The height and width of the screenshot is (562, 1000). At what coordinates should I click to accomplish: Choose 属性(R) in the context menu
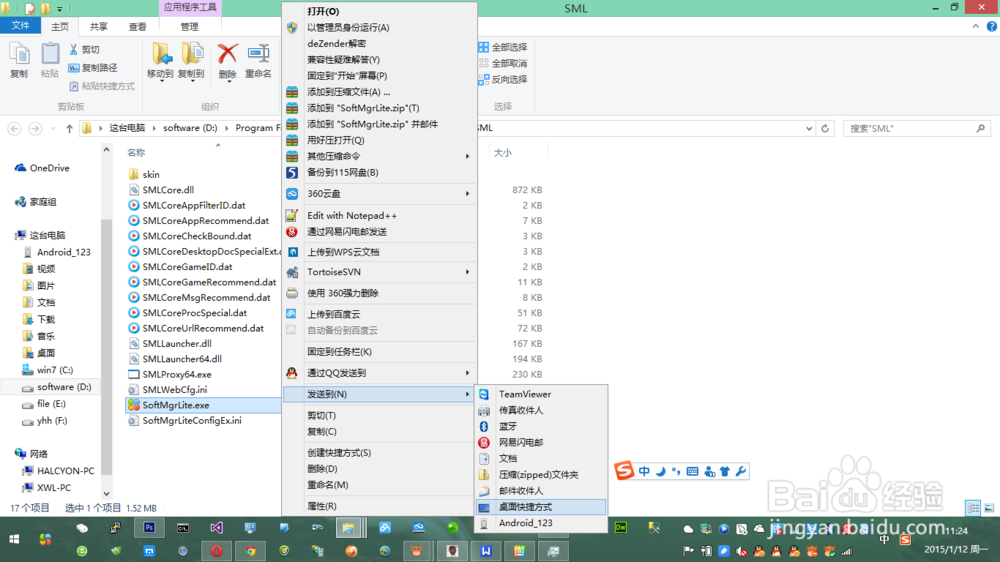[379, 506]
